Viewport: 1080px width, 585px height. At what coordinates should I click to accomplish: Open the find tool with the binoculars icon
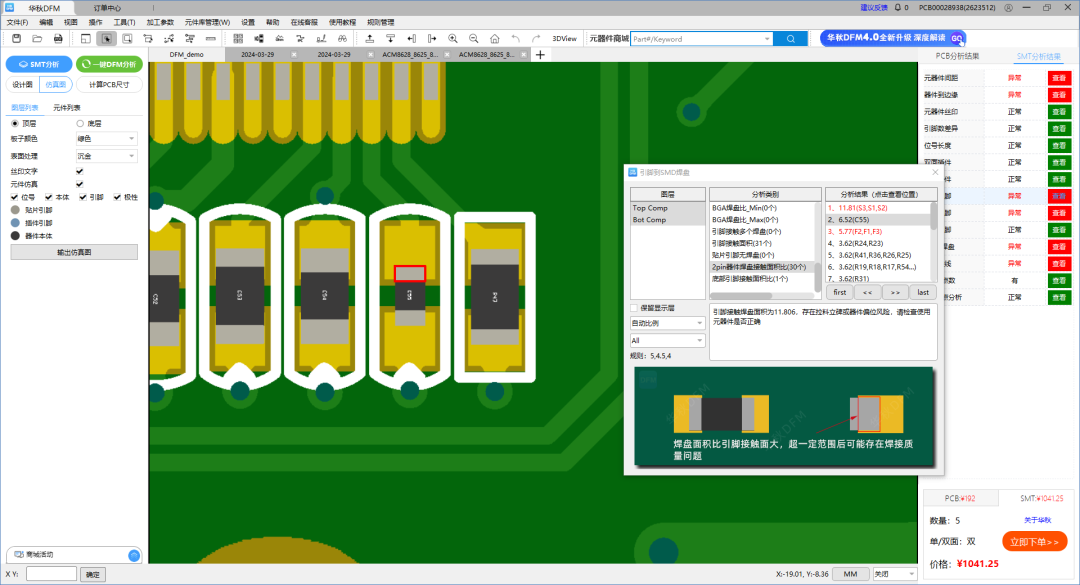[x=342, y=38]
